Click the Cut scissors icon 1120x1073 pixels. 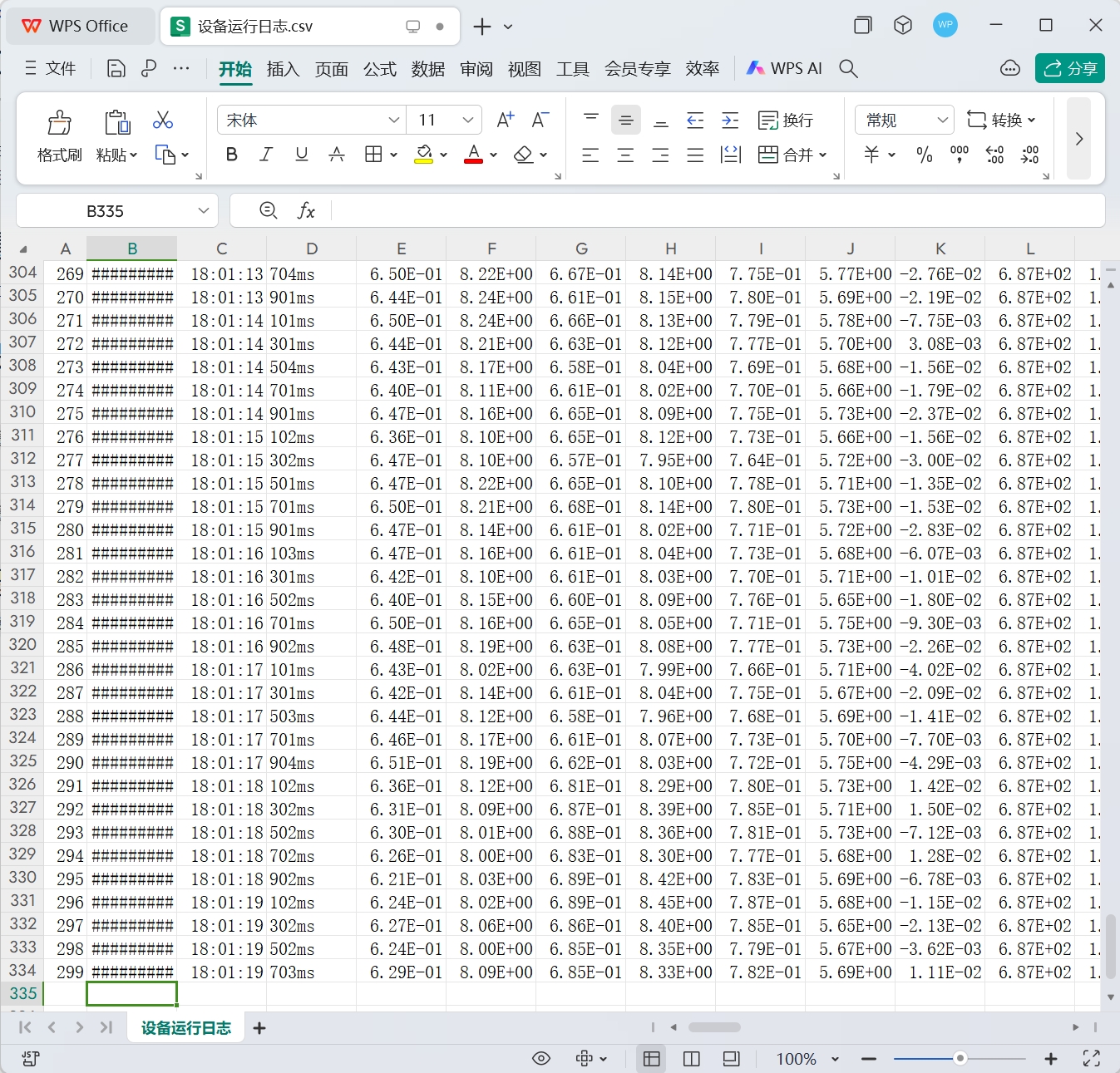[163, 120]
